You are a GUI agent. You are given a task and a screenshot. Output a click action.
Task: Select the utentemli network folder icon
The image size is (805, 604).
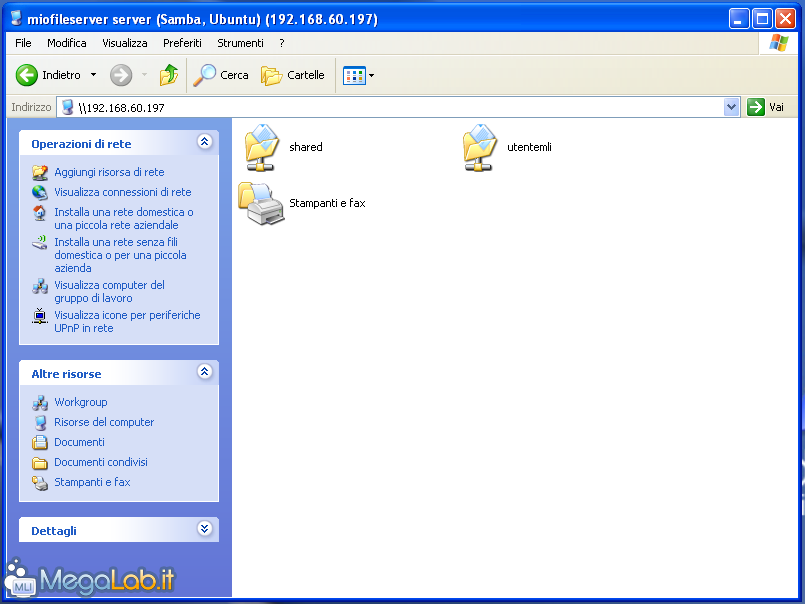pos(480,147)
